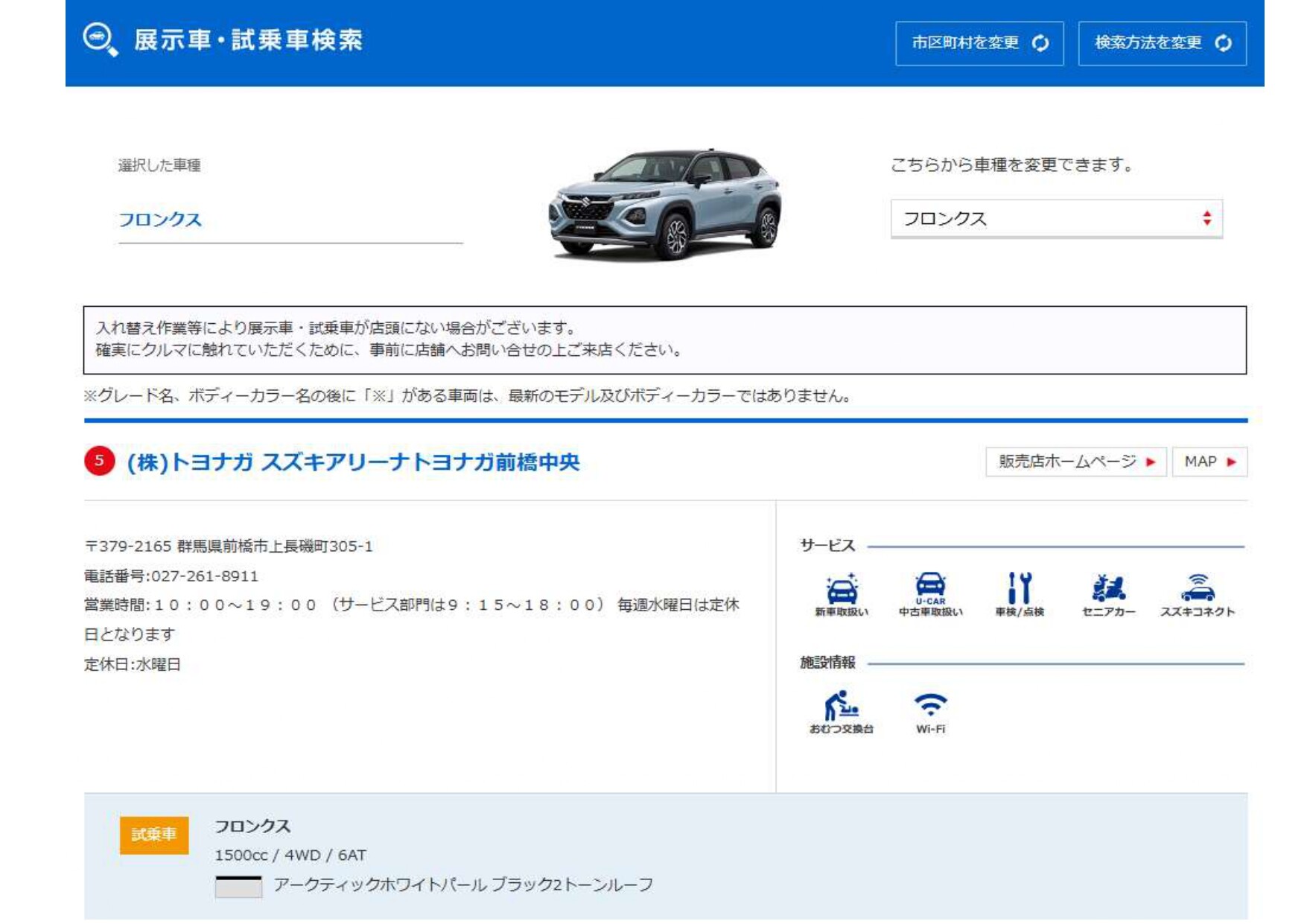Click 展示車・試乗車検索 header title
Viewport: 1307px width, 924px height.
248,39
